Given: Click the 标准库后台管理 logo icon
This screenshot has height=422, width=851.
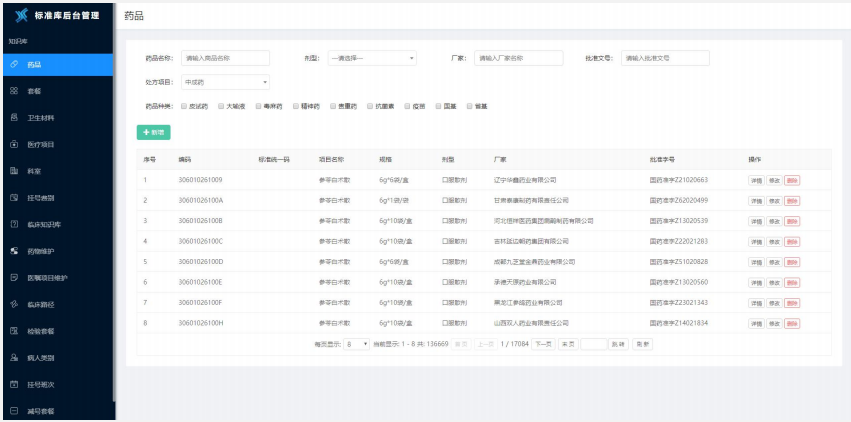Looking at the screenshot, I should pos(21,15).
